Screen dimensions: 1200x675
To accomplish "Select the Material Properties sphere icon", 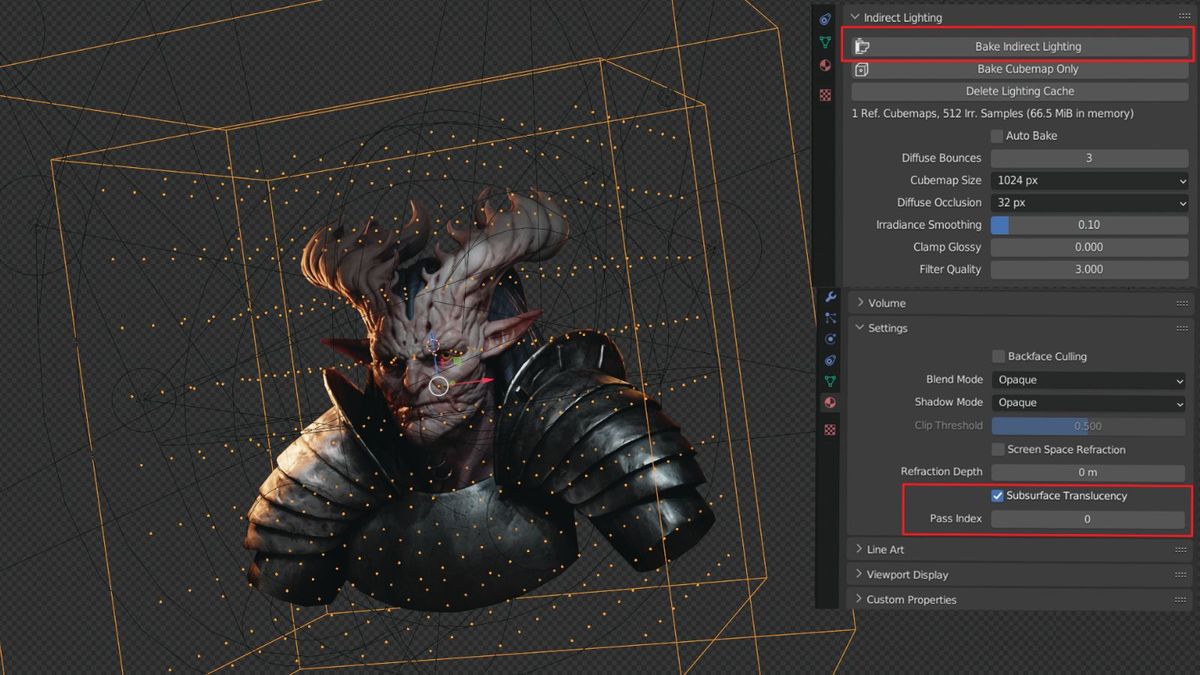I will point(831,402).
